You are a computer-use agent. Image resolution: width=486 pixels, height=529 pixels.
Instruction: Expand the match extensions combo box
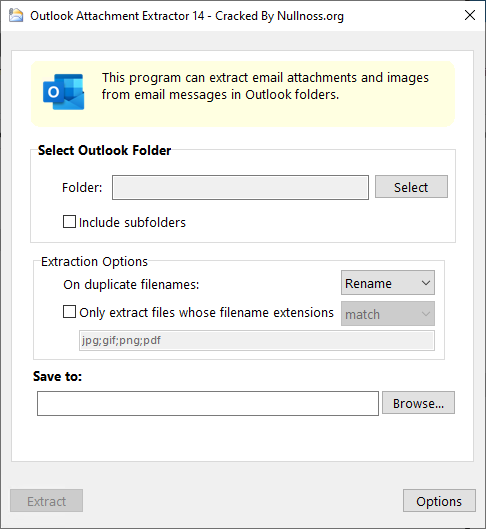coord(388,314)
